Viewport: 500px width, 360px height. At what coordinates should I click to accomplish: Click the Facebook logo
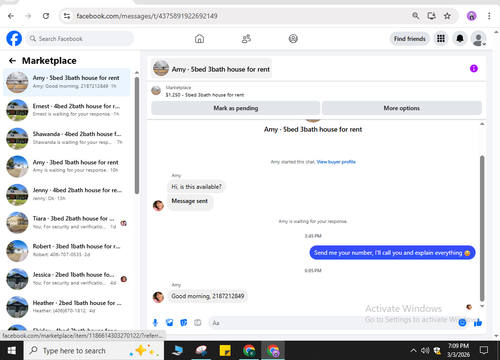point(14,38)
